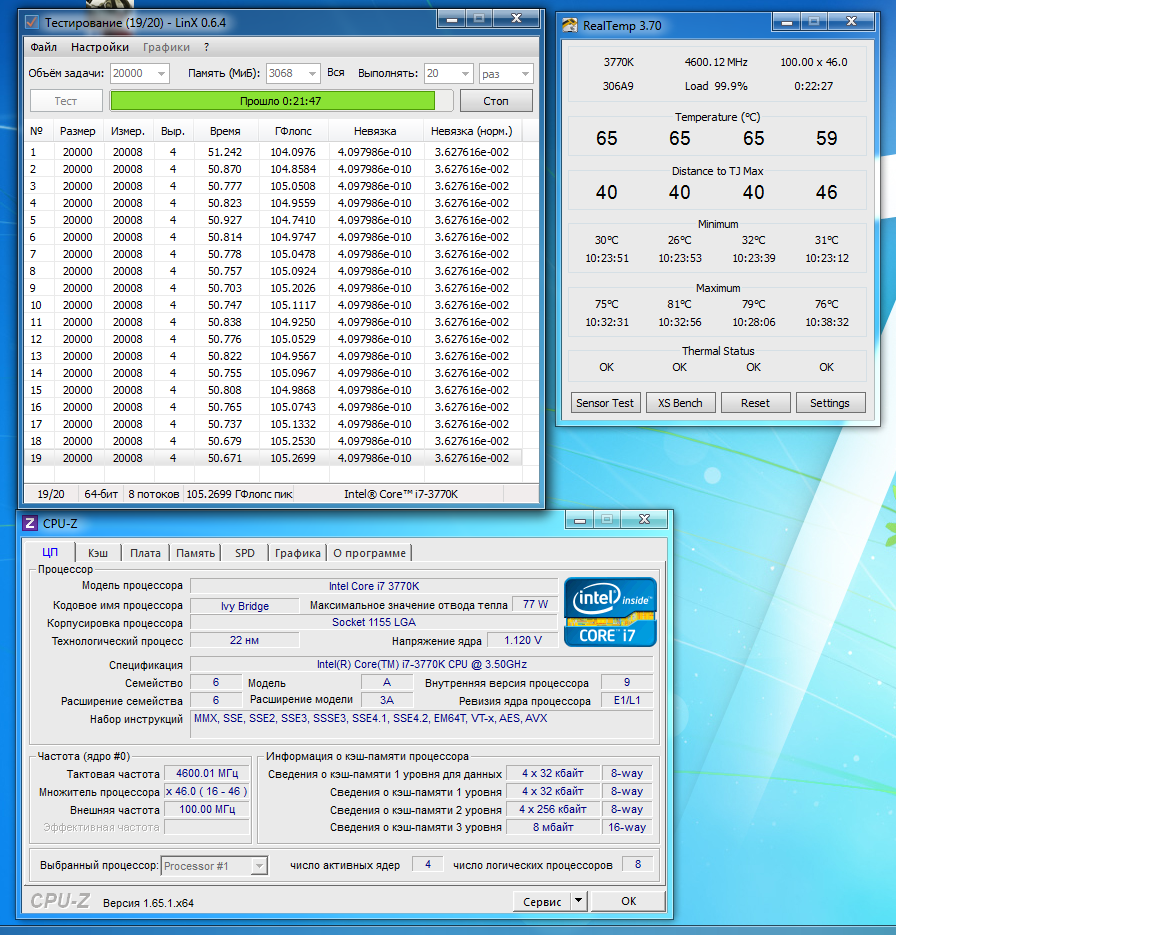The image size is (1152, 935).
Task: Click the ГФлопс column header
Action: (293, 131)
